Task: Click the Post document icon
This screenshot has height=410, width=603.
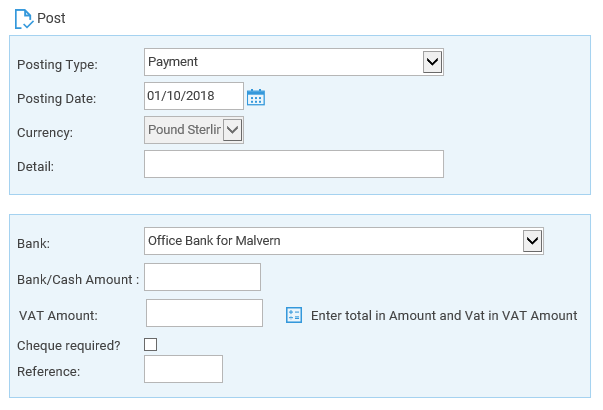Action: pyautogui.click(x=24, y=19)
